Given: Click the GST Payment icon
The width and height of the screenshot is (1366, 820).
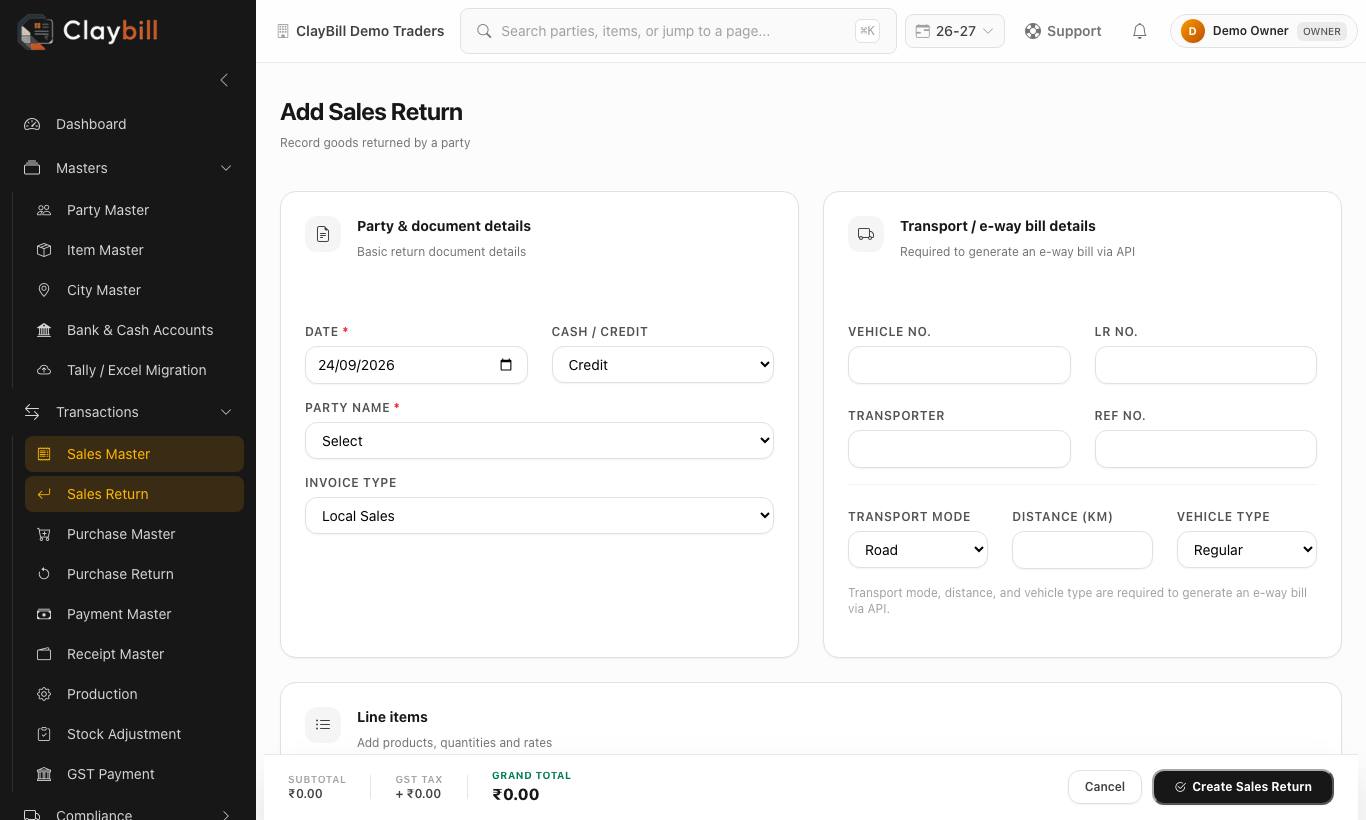Looking at the screenshot, I should [44, 774].
